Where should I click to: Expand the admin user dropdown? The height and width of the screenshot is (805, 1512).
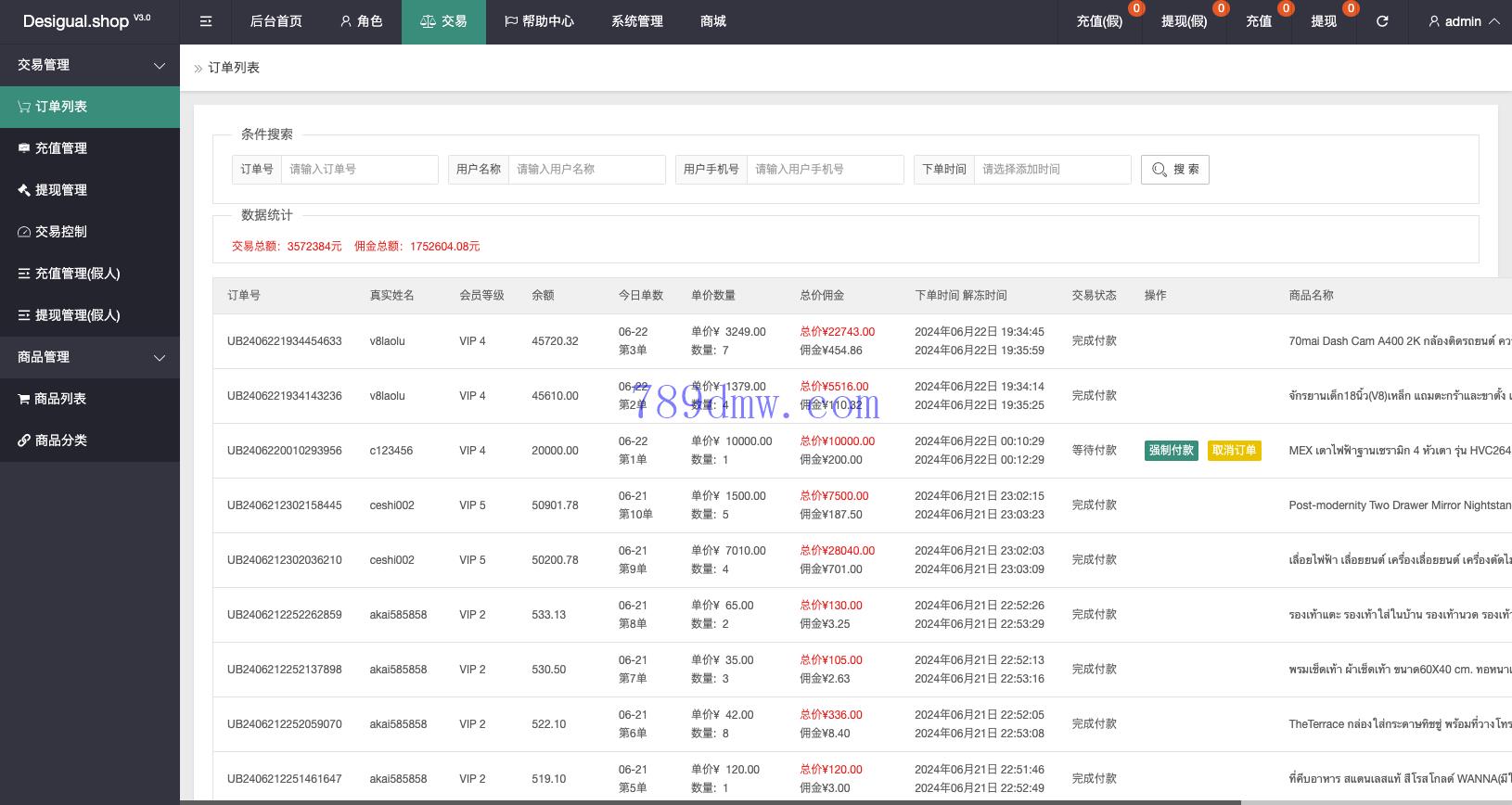(x=1463, y=21)
